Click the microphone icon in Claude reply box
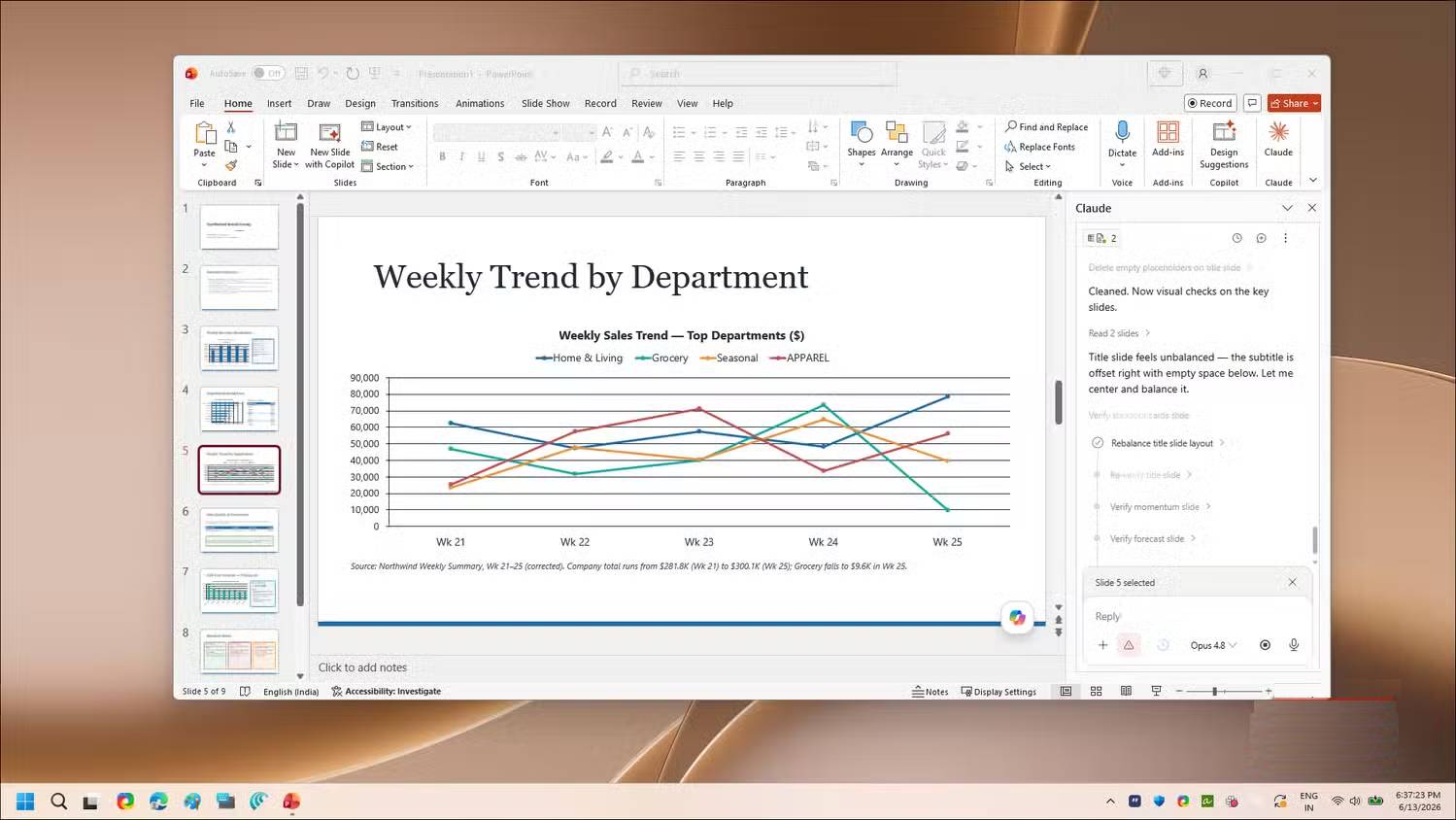The image size is (1456, 820). click(1294, 645)
